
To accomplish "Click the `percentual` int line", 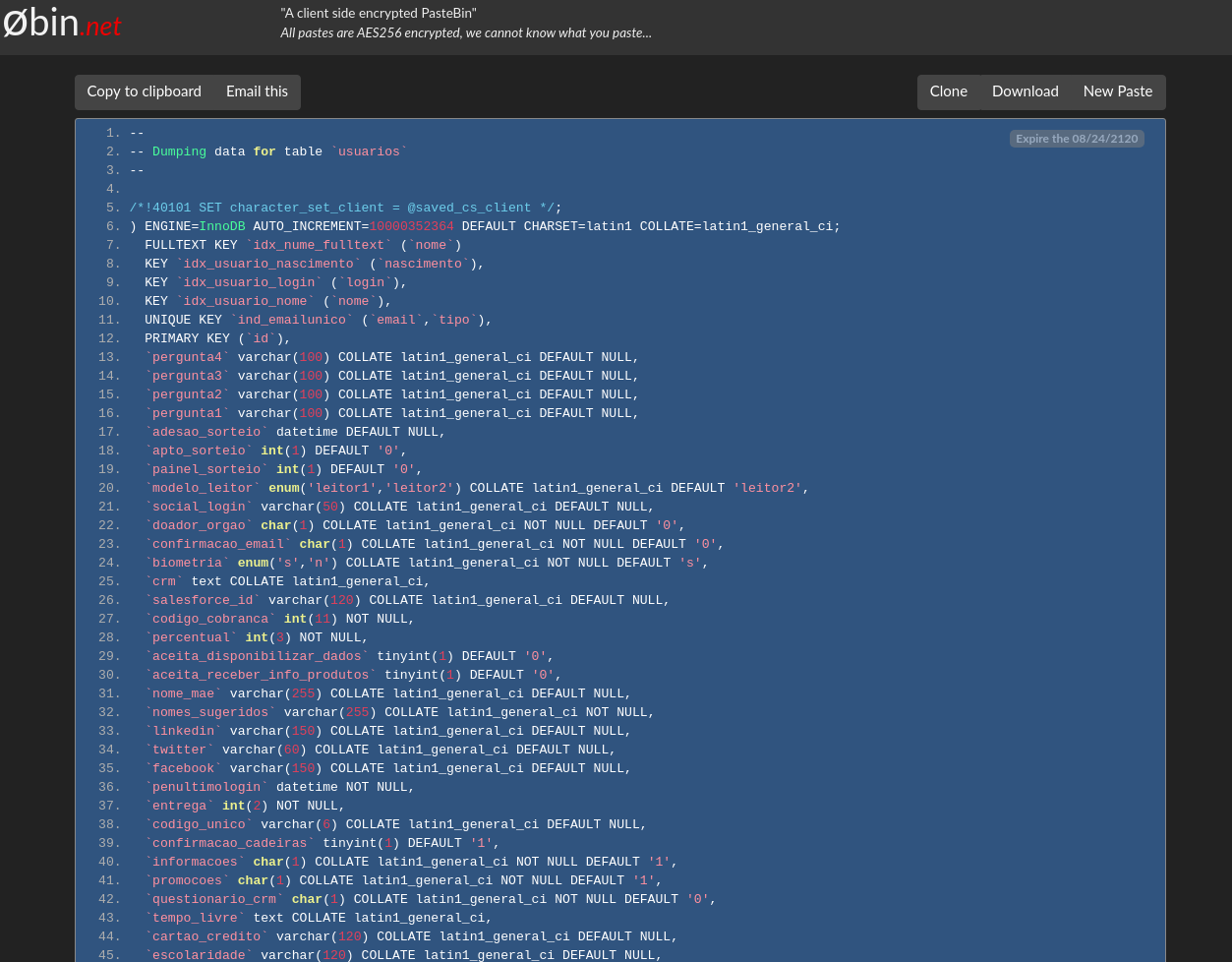I will (257, 637).
